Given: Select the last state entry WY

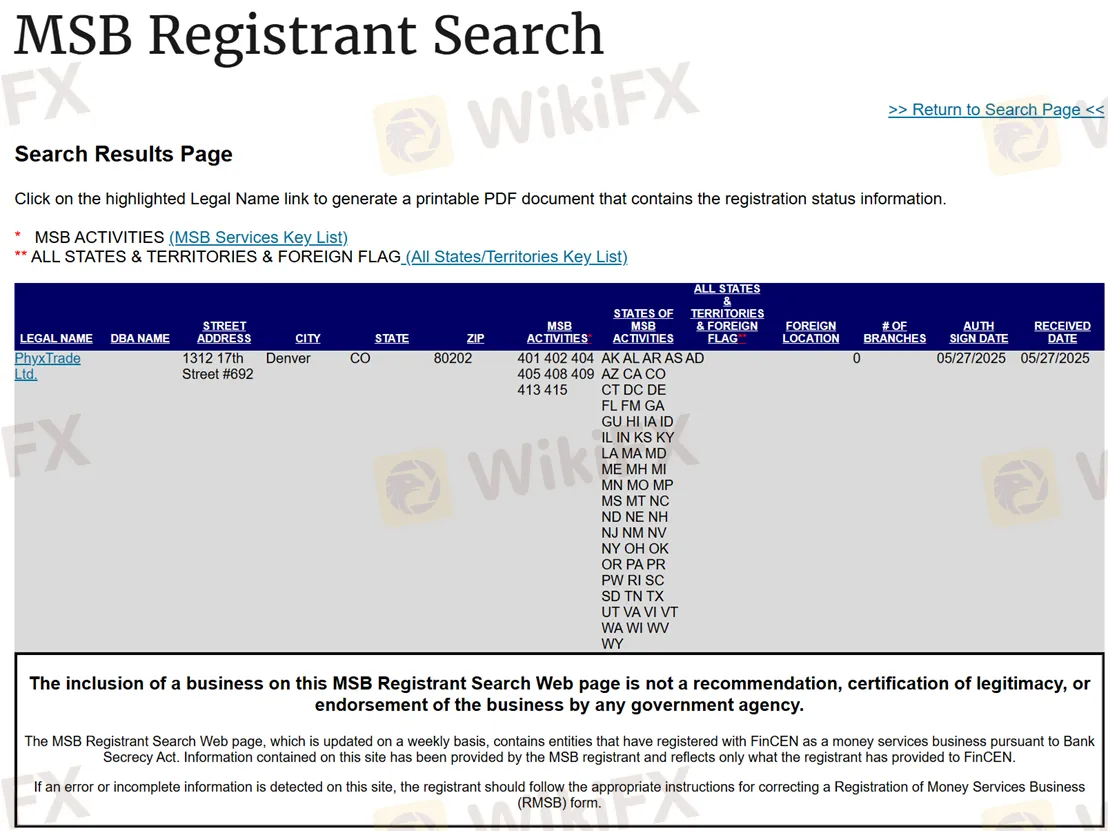Looking at the screenshot, I should (x=612, y=644).
